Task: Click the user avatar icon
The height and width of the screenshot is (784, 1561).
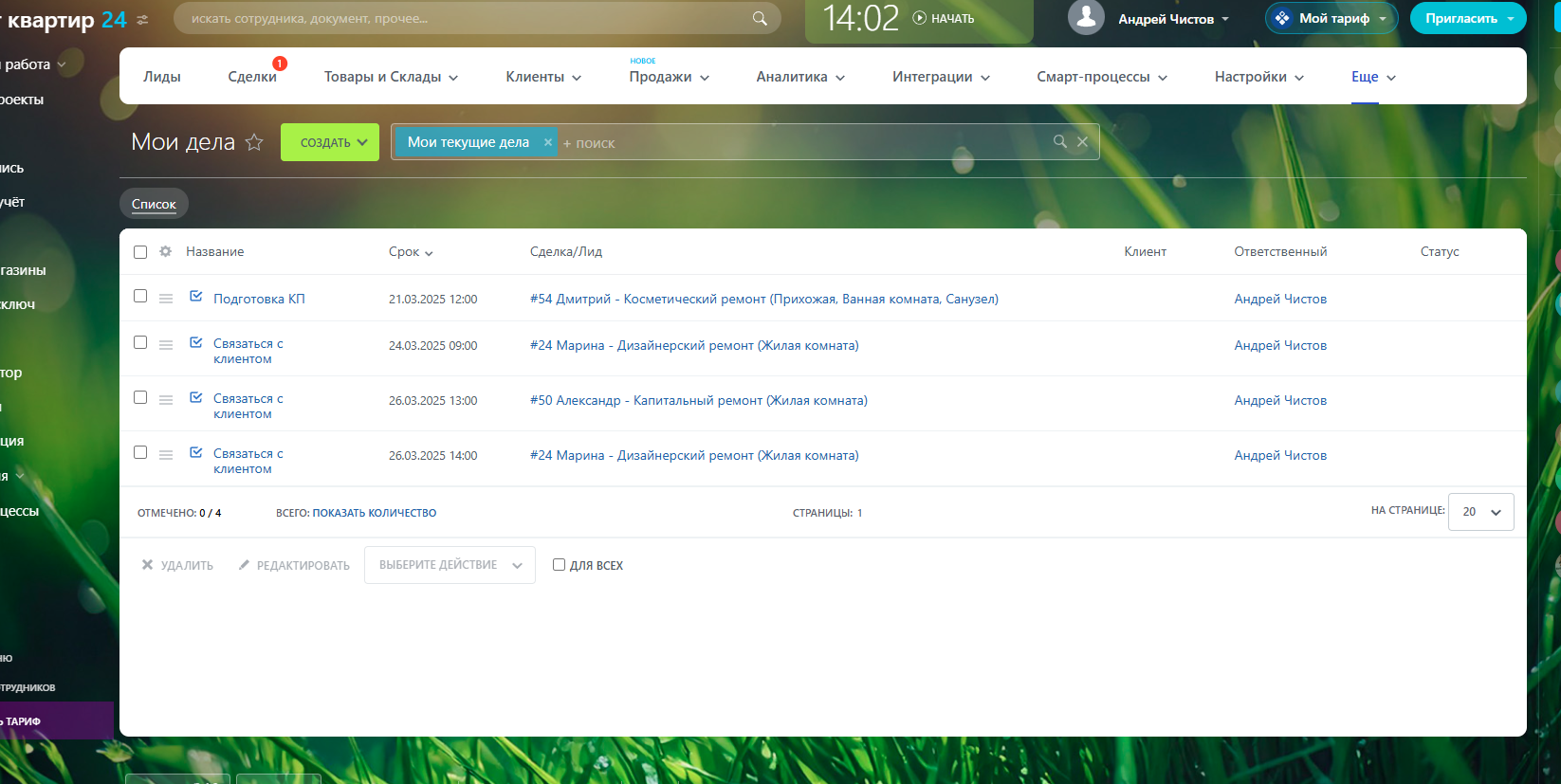Action: (x=1086, y=17)
